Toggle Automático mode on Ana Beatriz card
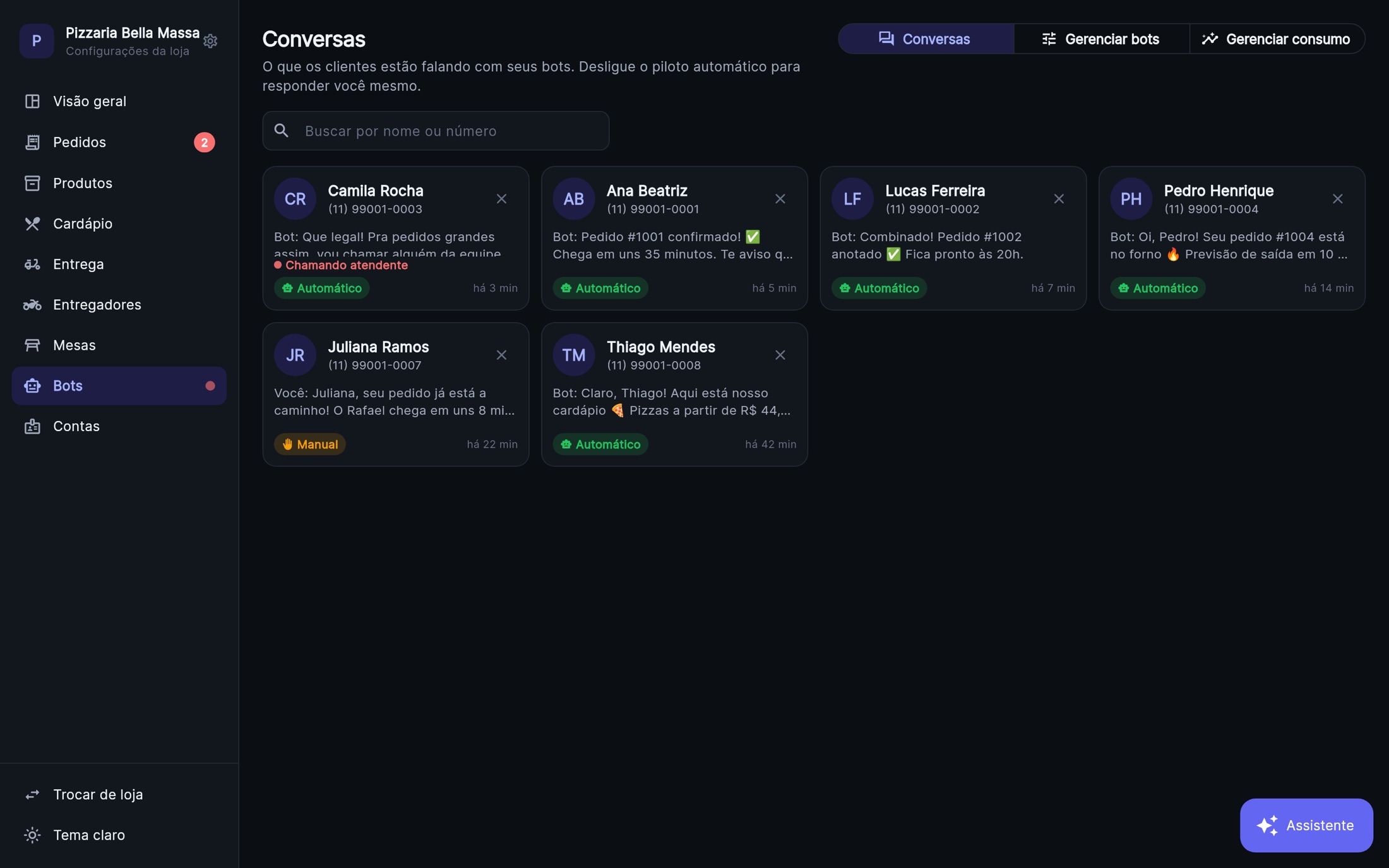Viewport: 1389px width, 868px height. click(600, 288)
